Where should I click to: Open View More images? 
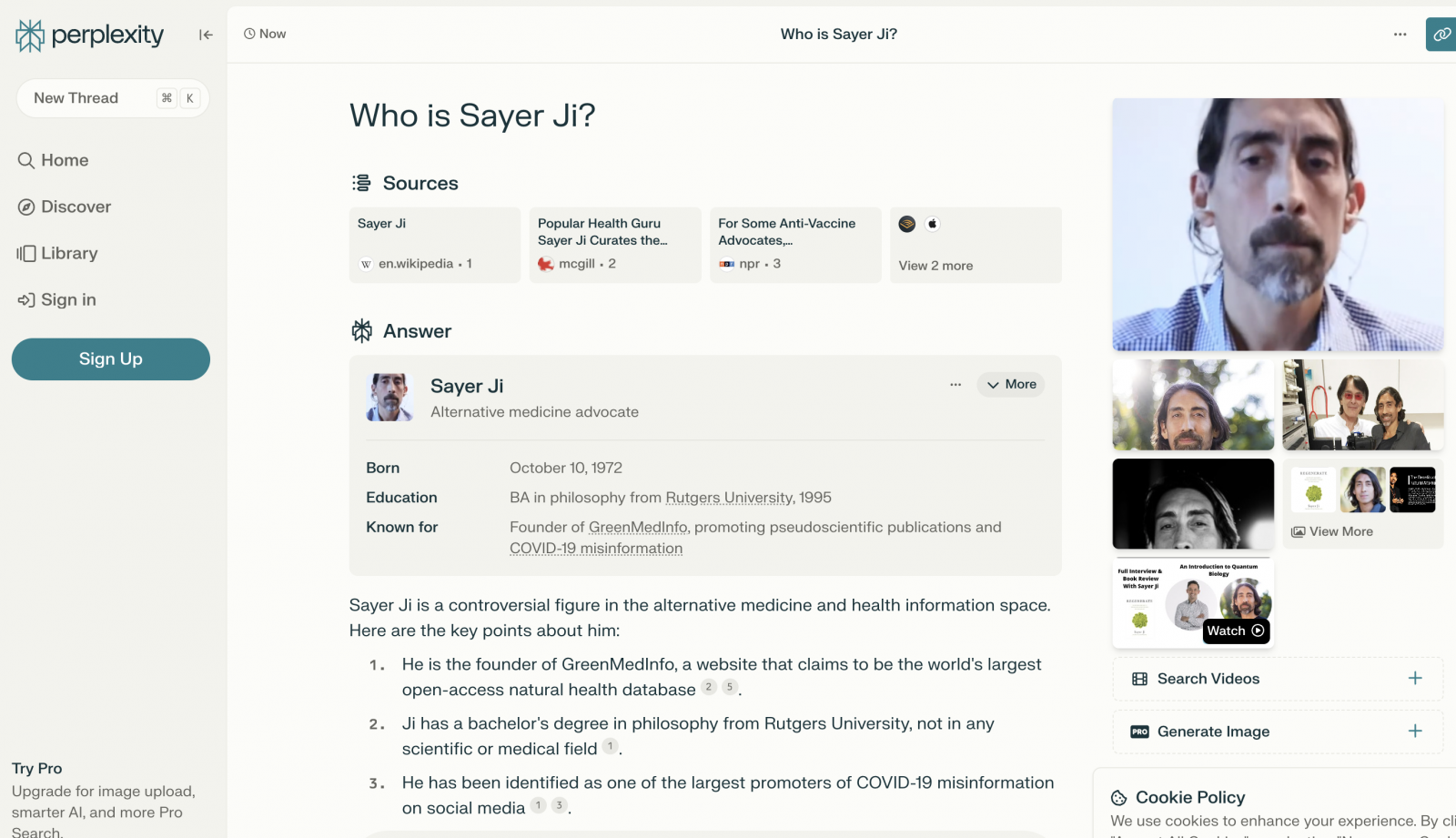coord(1363,503)
